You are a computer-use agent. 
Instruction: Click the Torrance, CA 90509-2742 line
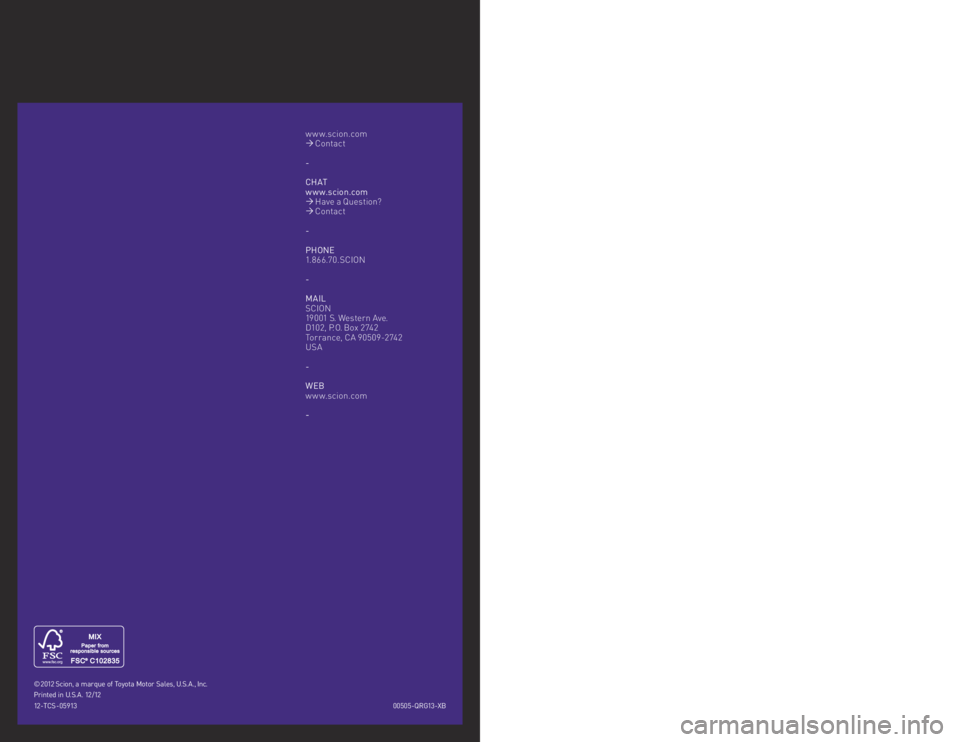(x=354, y=338)
